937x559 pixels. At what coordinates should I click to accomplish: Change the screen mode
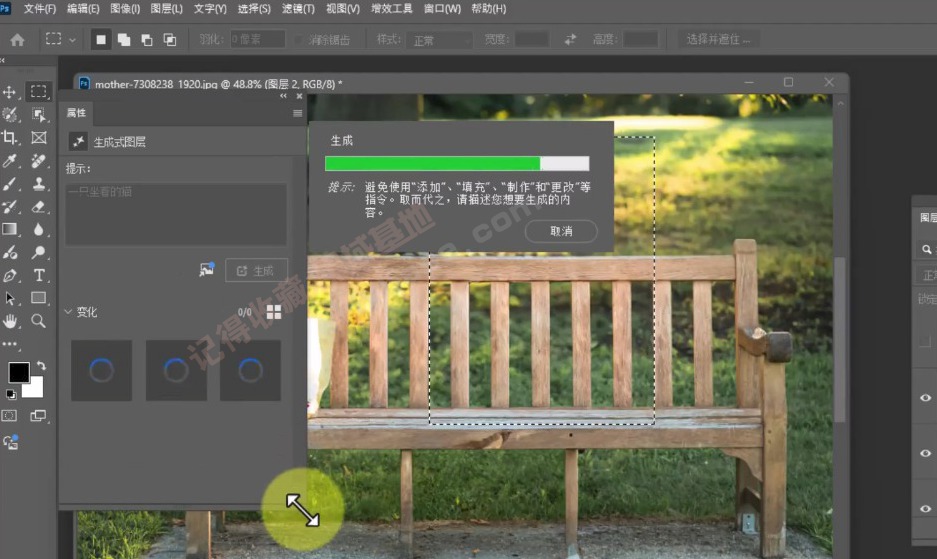point(38,416)
